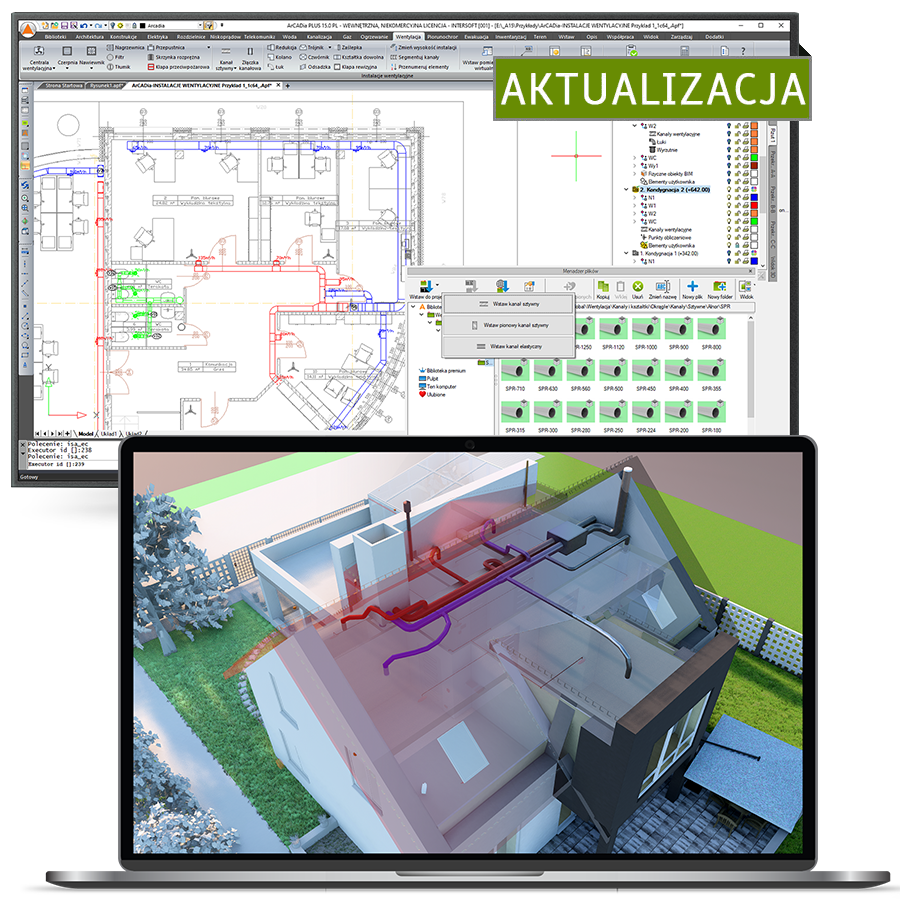Insert a Czwórnik fitting
900x900 pixels.
(315, 57)
